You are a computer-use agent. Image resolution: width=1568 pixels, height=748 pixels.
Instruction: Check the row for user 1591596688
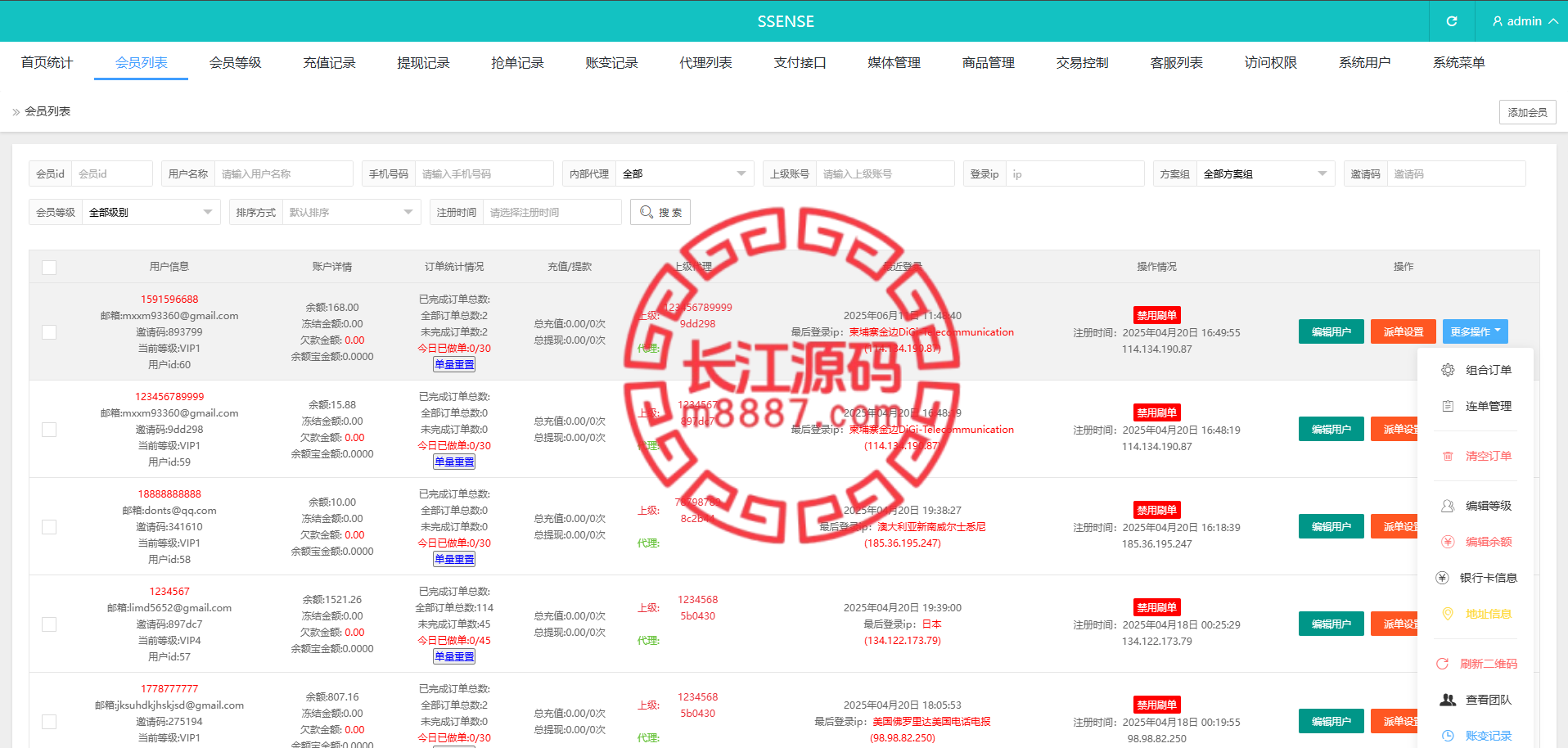49,332
